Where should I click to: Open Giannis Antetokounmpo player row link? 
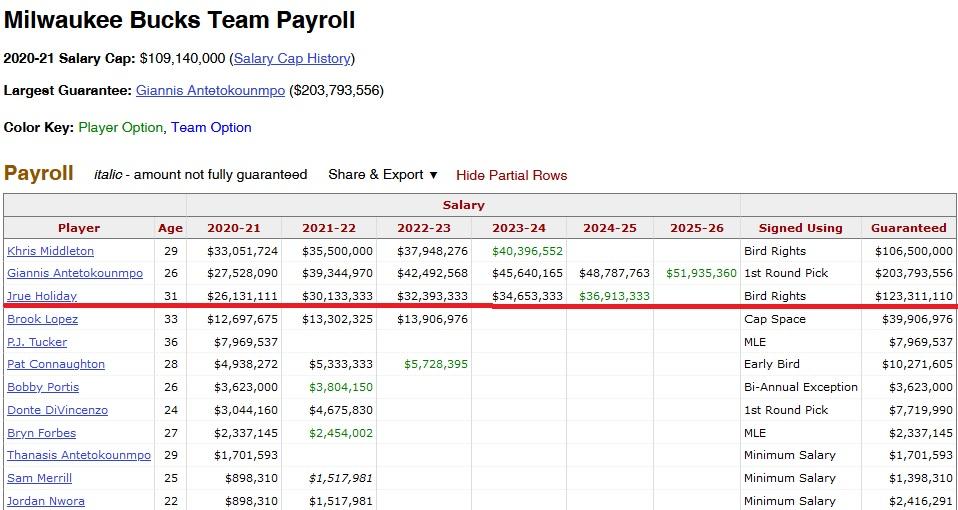[x=75, y=273]
